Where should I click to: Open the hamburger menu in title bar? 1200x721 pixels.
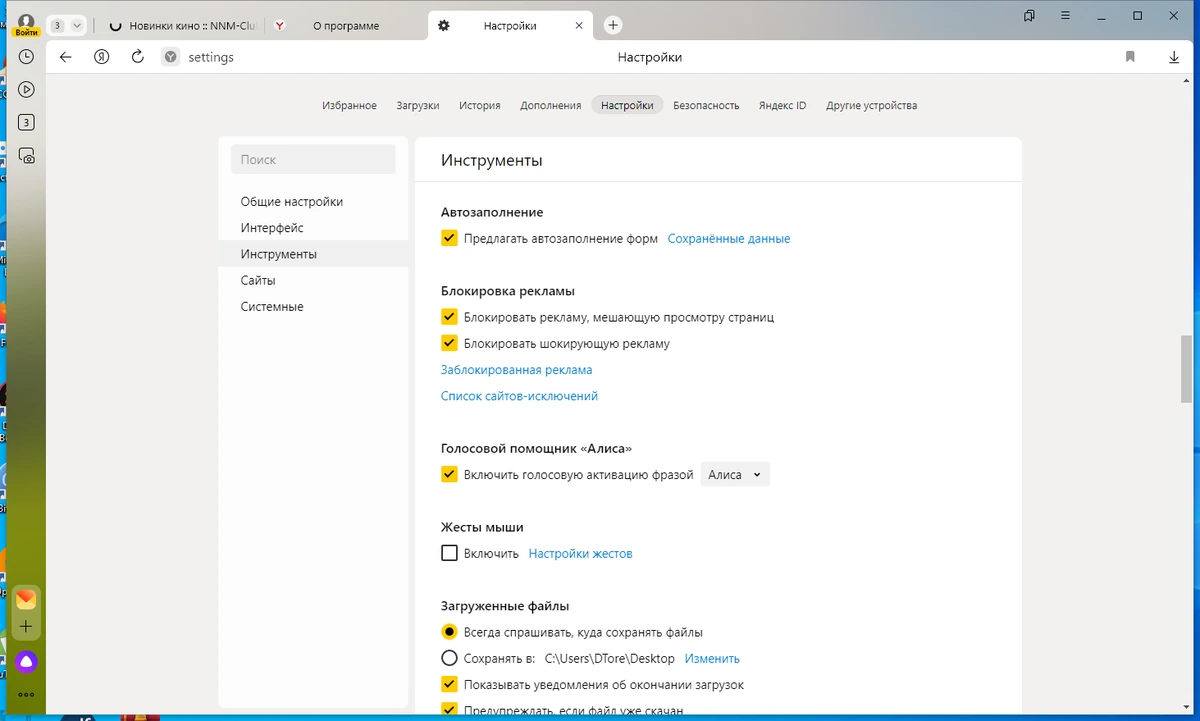point(1065,16)
